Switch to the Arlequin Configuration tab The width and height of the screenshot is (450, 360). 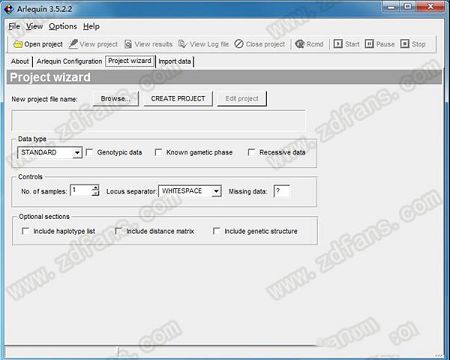pos(69,61)
